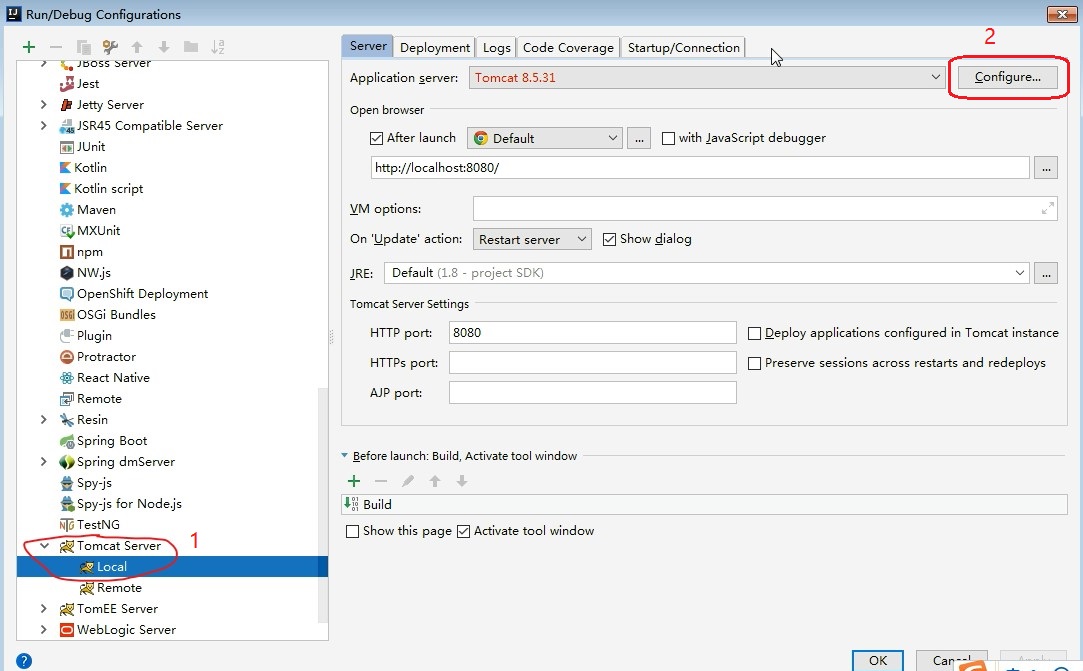Switch to Startup/Connection tab
The width and height of the screenshot is (1083, 671).
click(683, 48)
